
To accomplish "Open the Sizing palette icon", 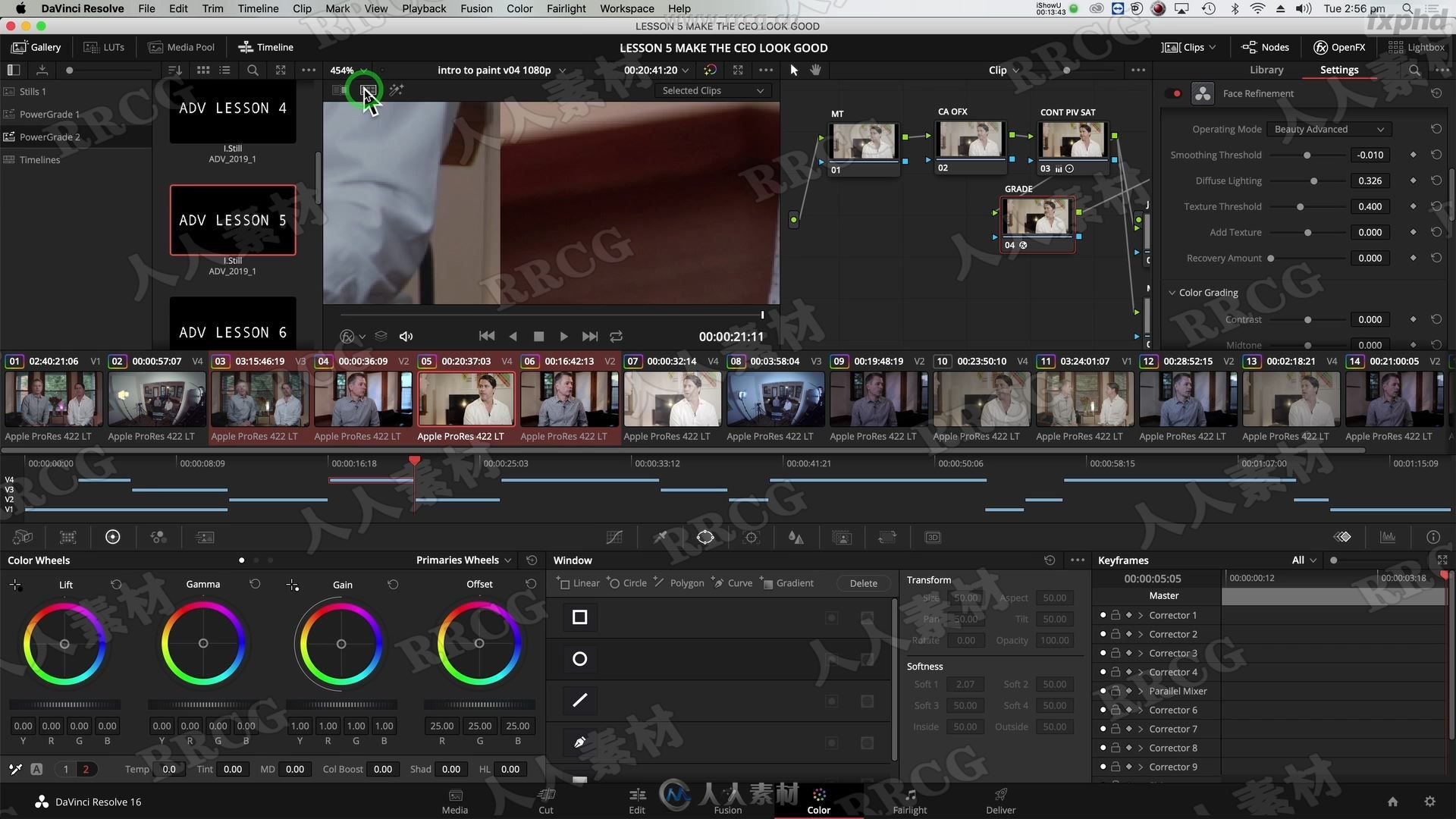I will click(x=886, y=537).
